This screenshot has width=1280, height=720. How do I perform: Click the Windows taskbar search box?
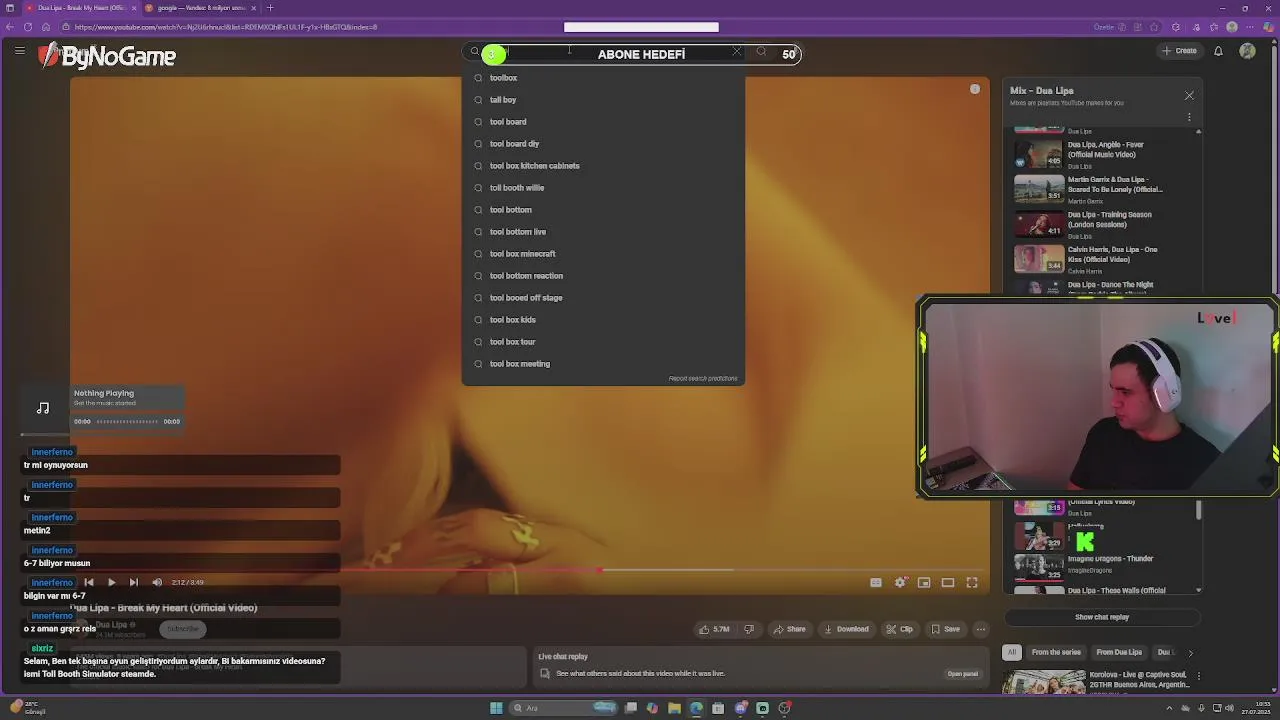tap(564, 708)
